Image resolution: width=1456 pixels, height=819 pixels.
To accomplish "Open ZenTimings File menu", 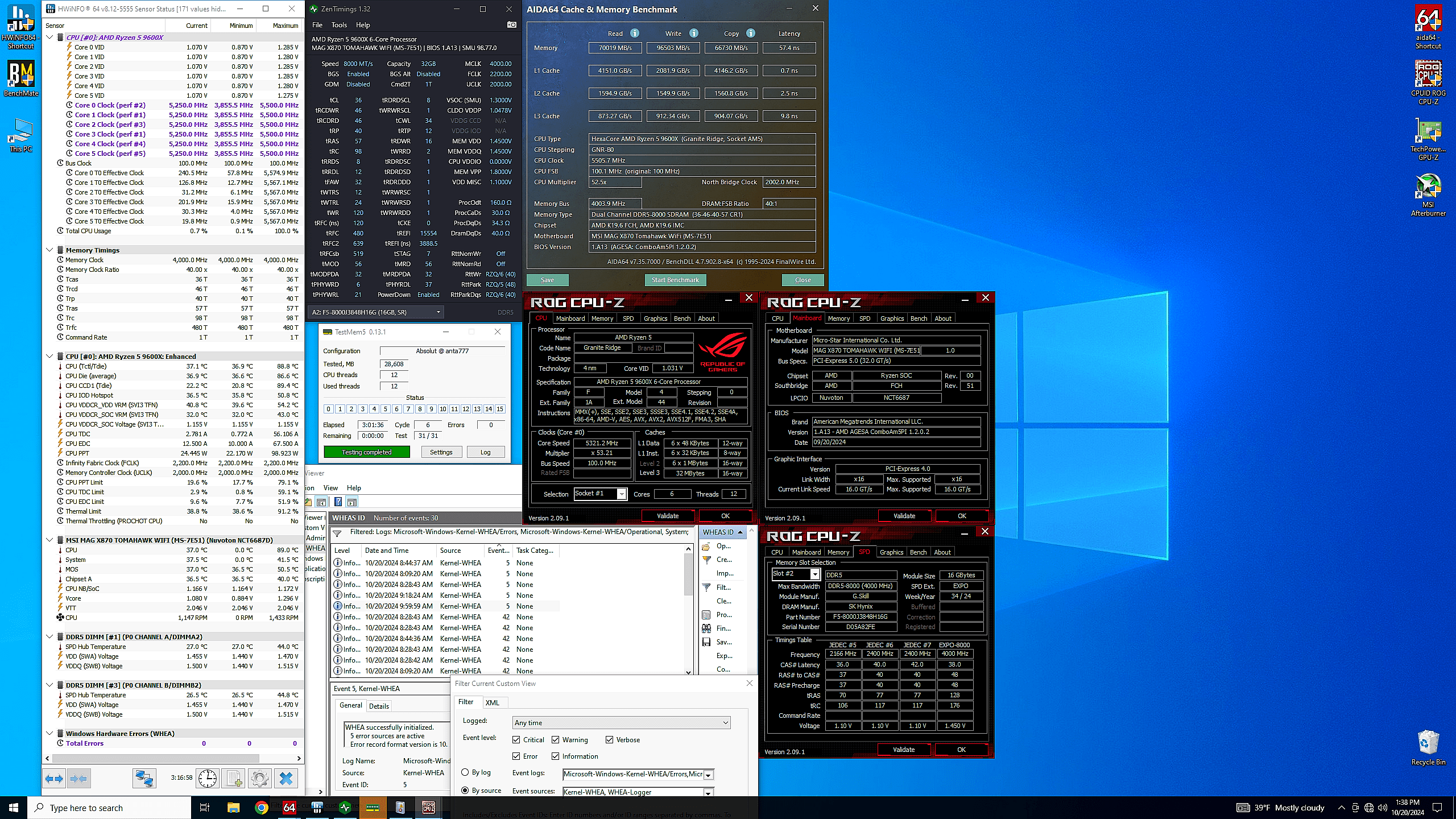I will [x=317, y=25].
